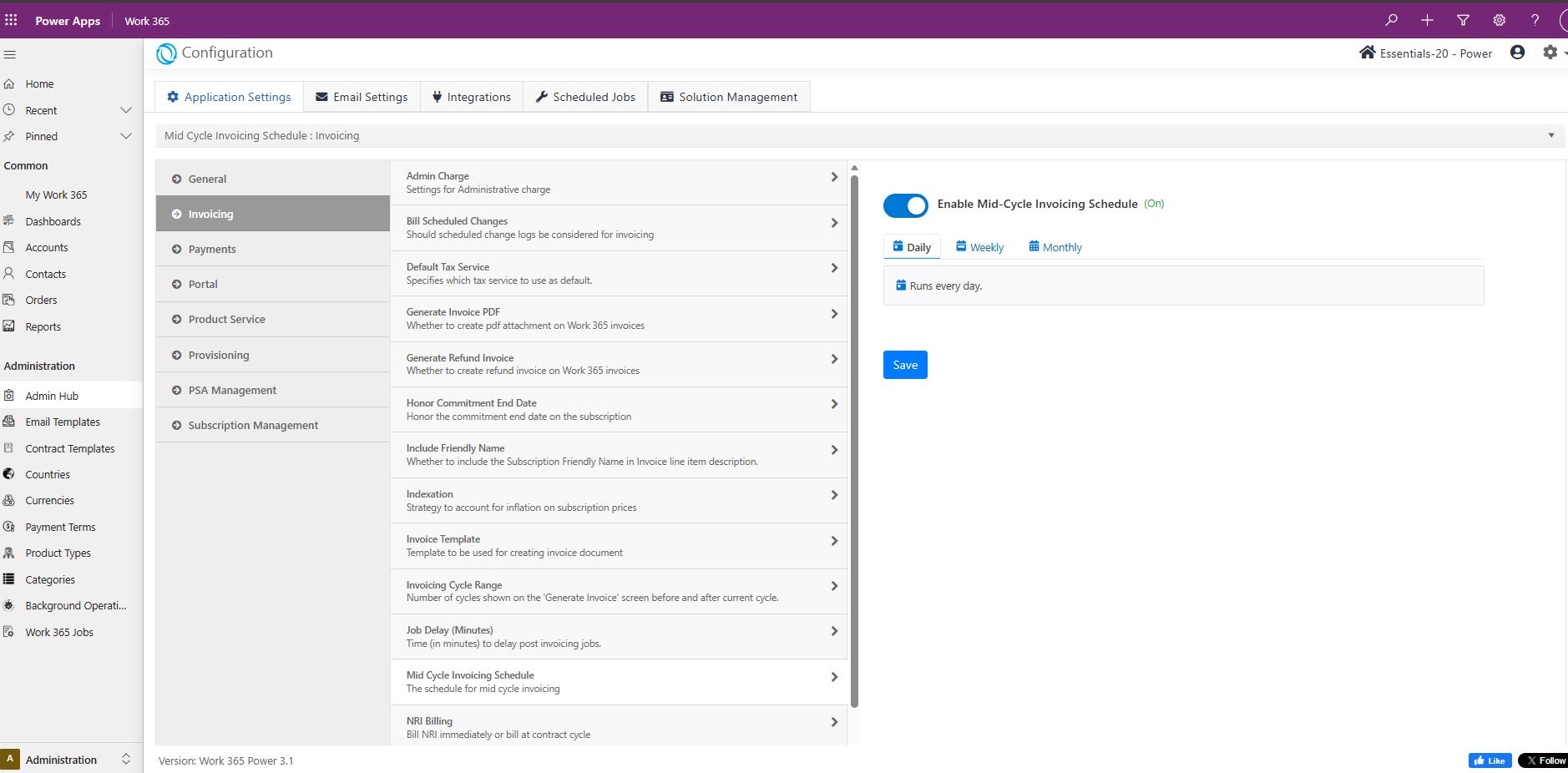1568x773 pixels.
Task: Open the Job Delay (Minutes) setting row
Action: coord(619,637)
